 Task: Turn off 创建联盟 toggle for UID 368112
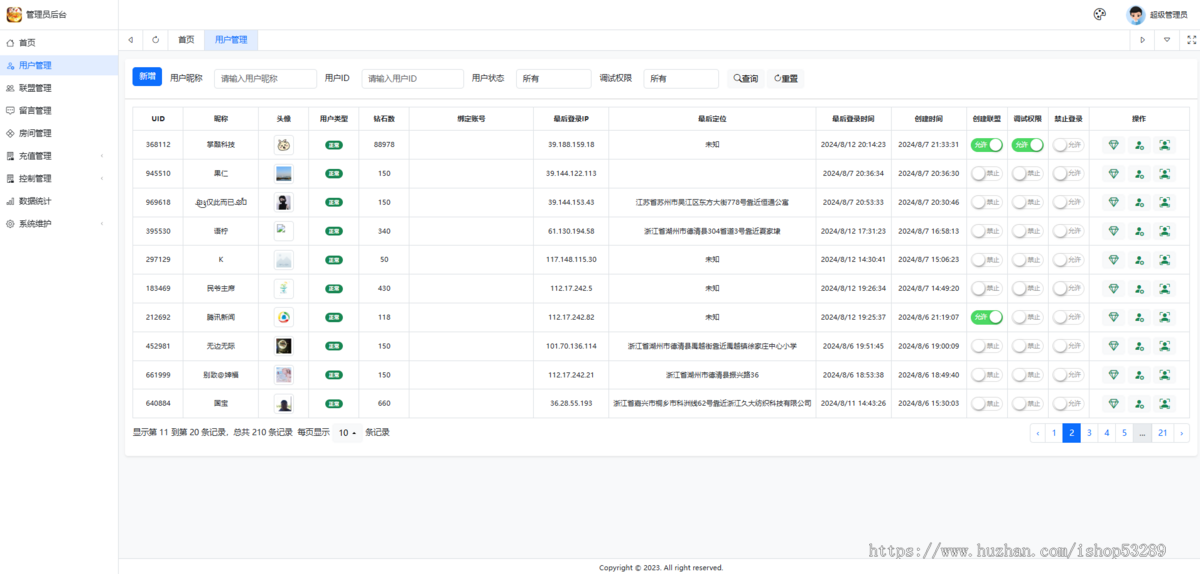point(986,145)
